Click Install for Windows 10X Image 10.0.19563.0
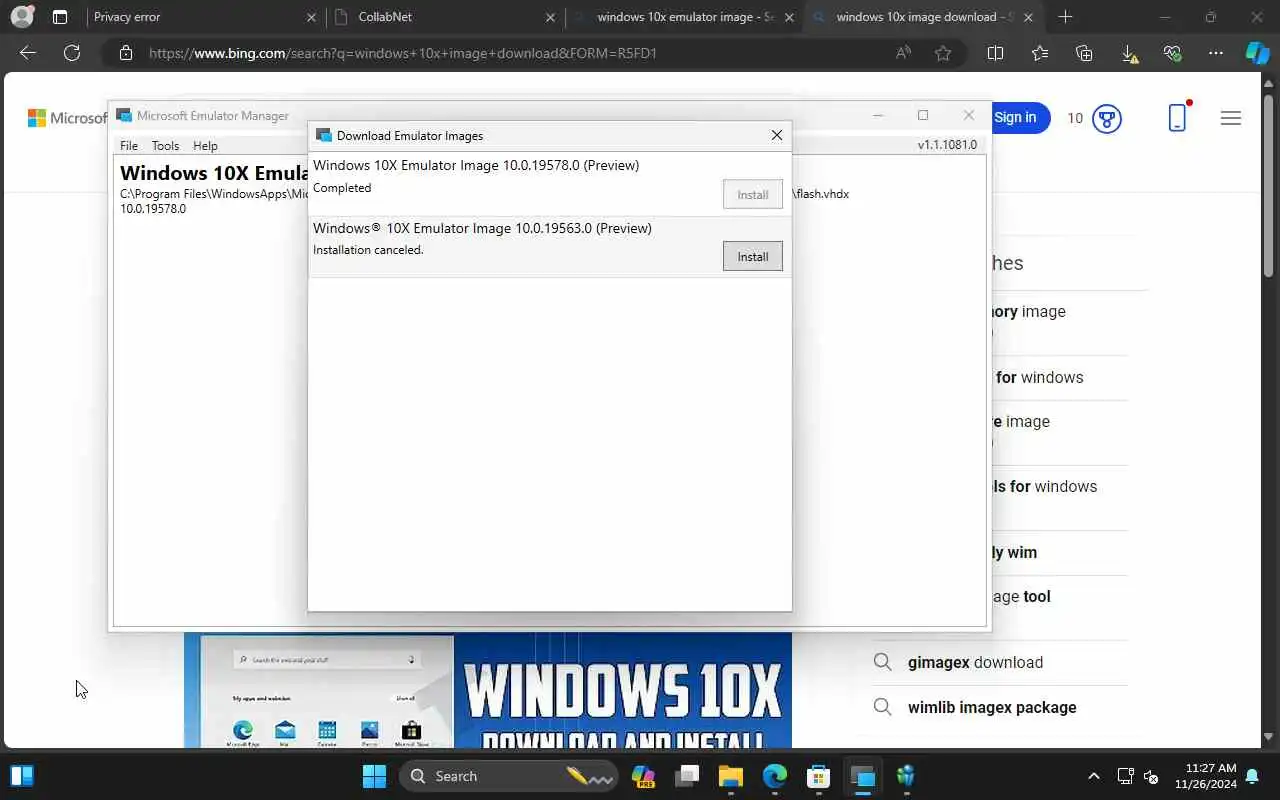The width and height of the screenshot is (1280, 800). pos(752,256)
